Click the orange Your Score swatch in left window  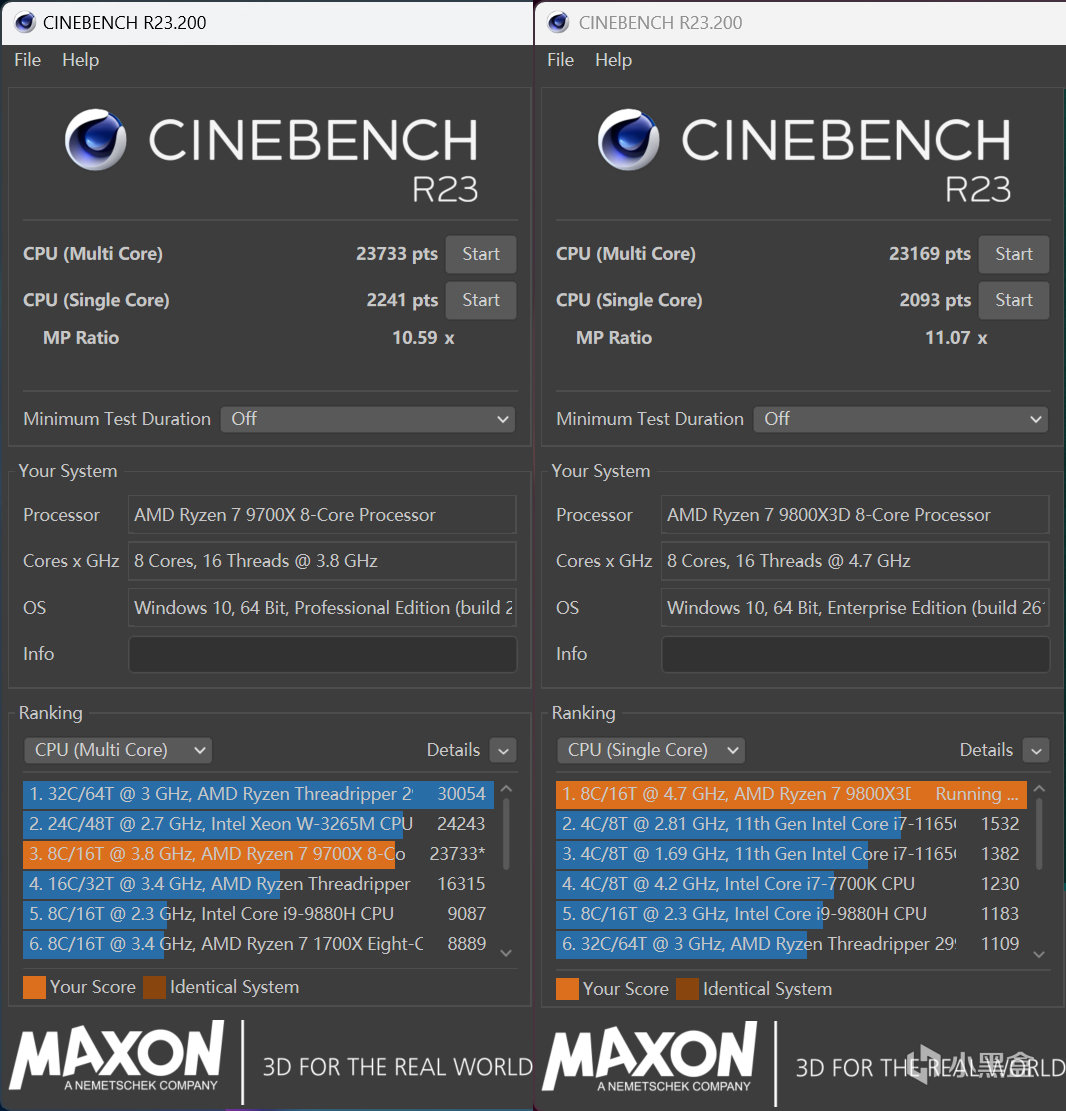point(34,987)
